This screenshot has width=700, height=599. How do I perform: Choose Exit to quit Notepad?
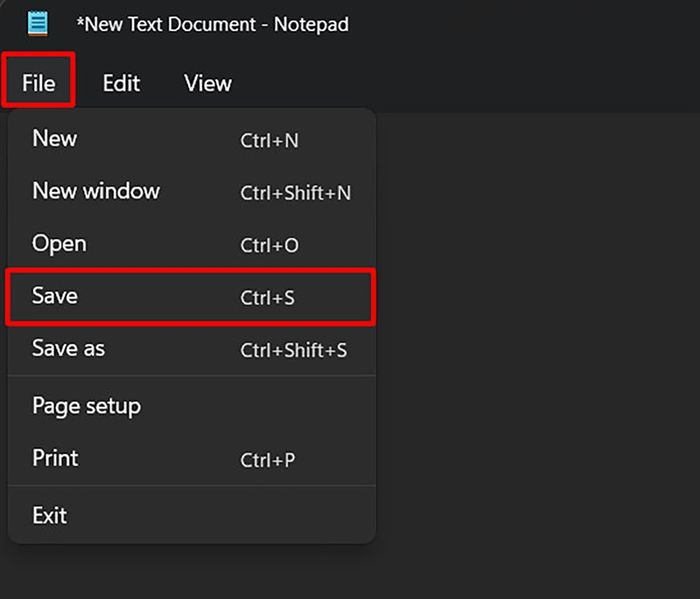[192, 516]
